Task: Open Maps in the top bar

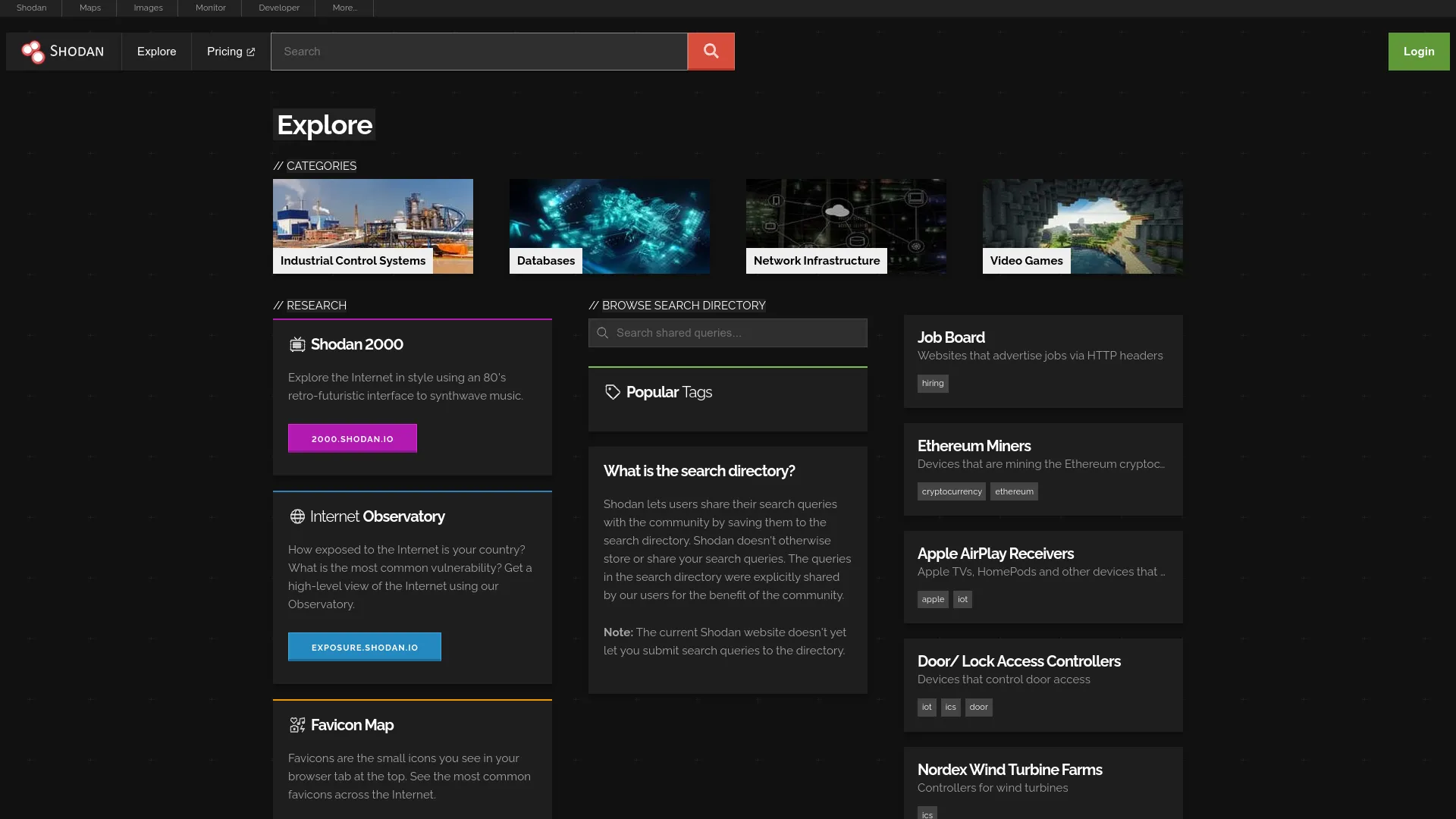Action: [89, 8]
